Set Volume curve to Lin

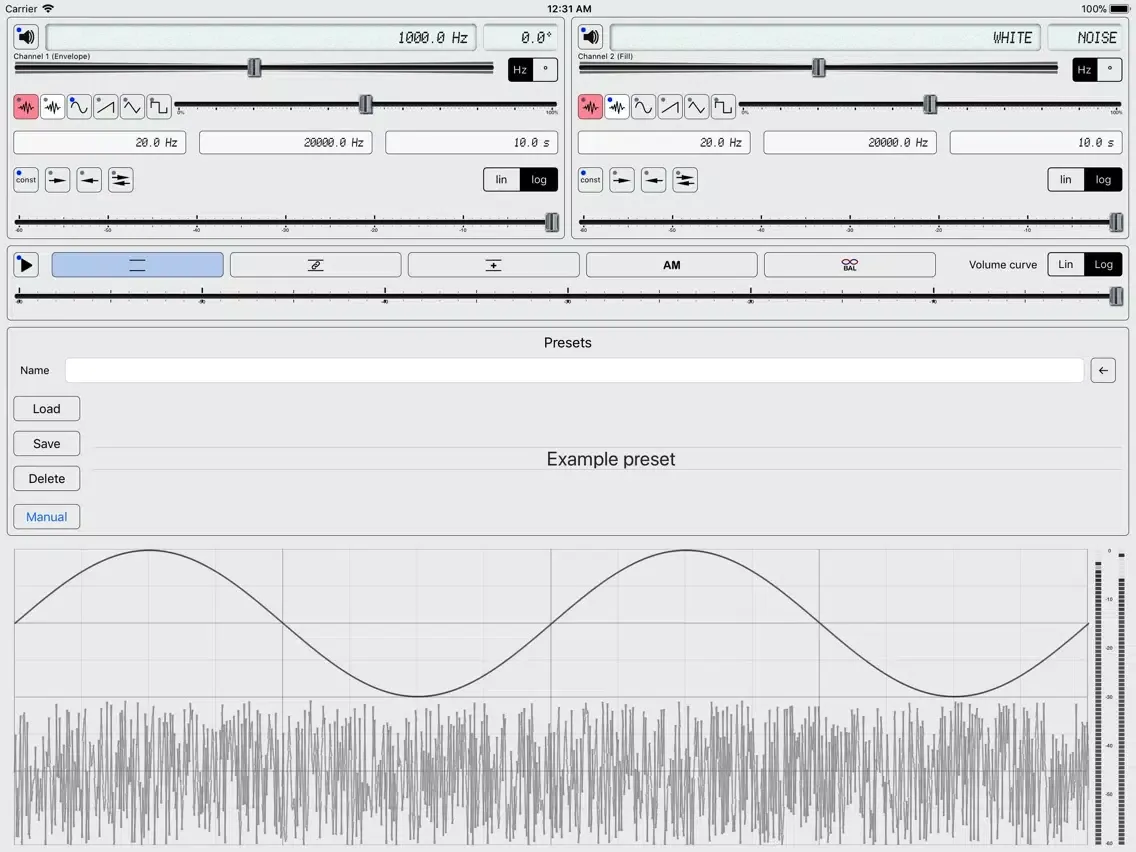[1066, 265]
